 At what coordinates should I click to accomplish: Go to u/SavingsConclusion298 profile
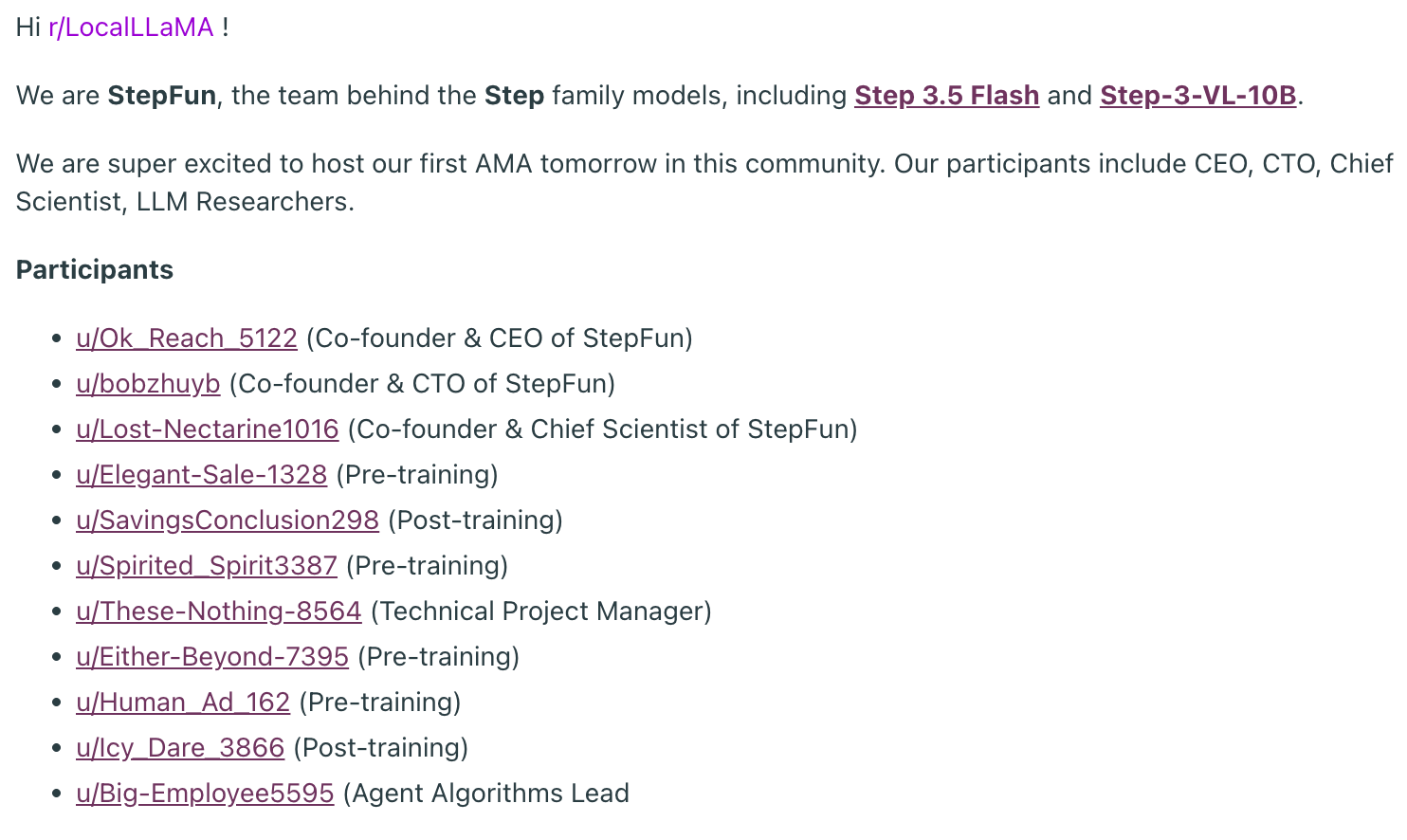tap(228, 520)
